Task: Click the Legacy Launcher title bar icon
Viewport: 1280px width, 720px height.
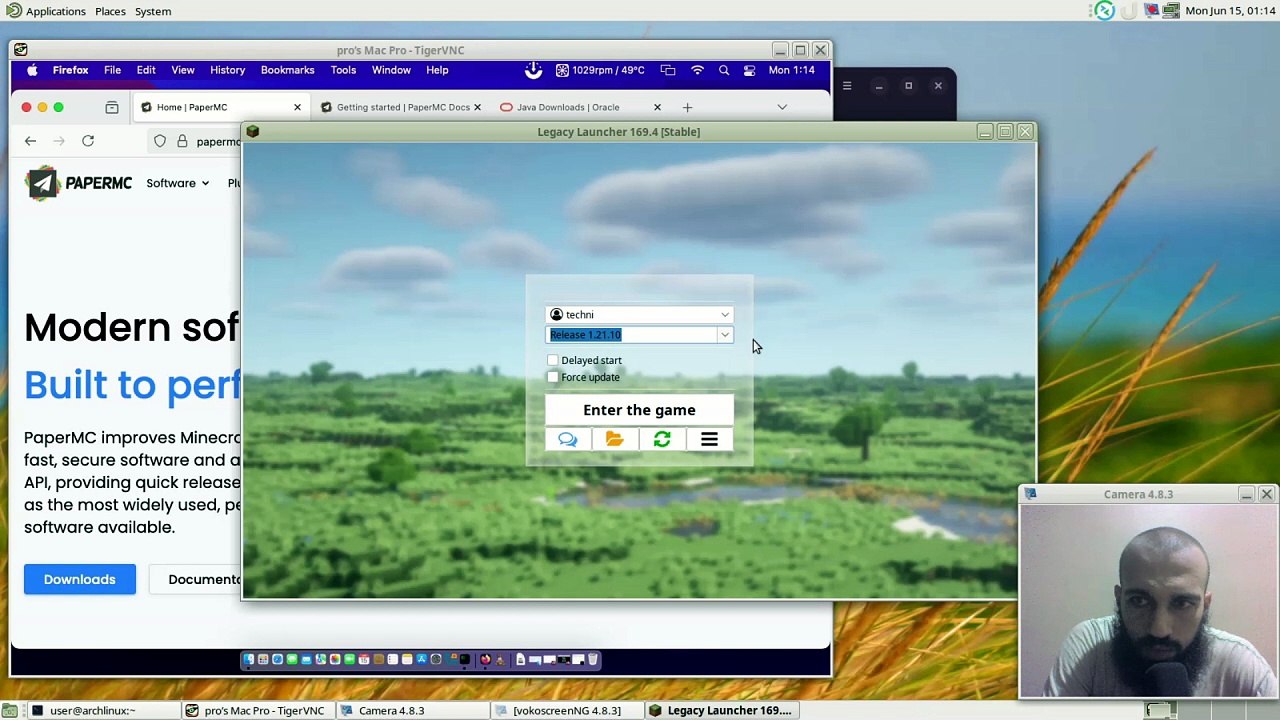Action: [x=253, y=132]
